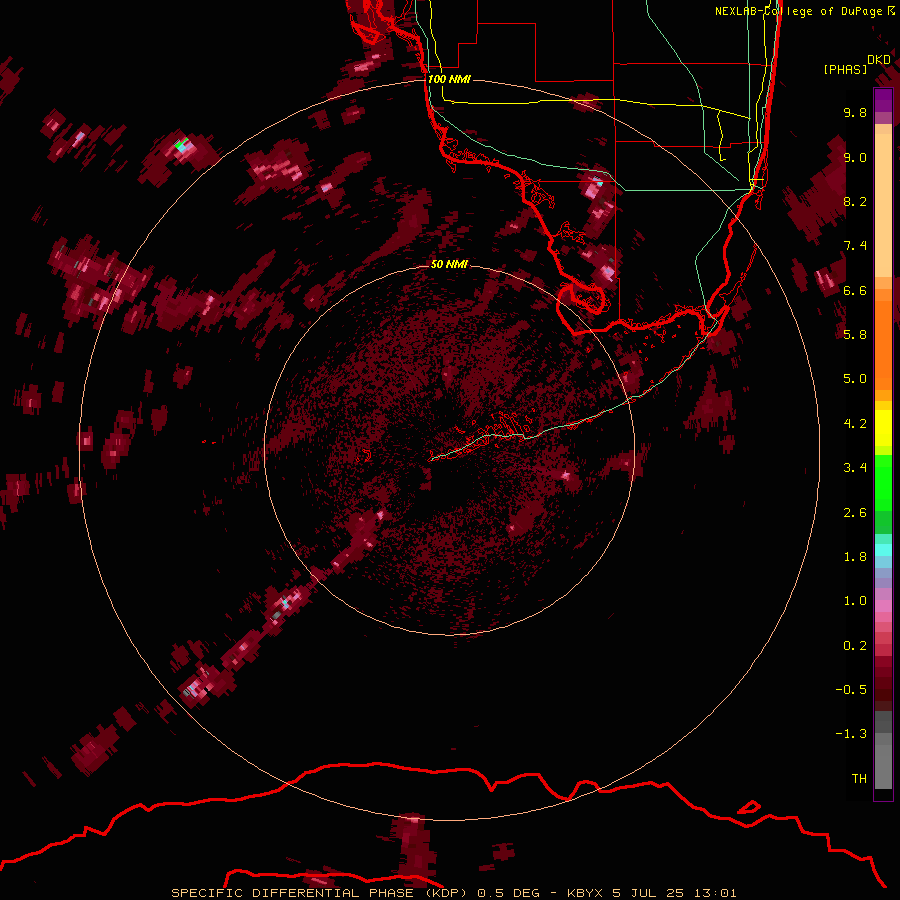
Task: Pick the cyan color bar segment
Action: 883,550
